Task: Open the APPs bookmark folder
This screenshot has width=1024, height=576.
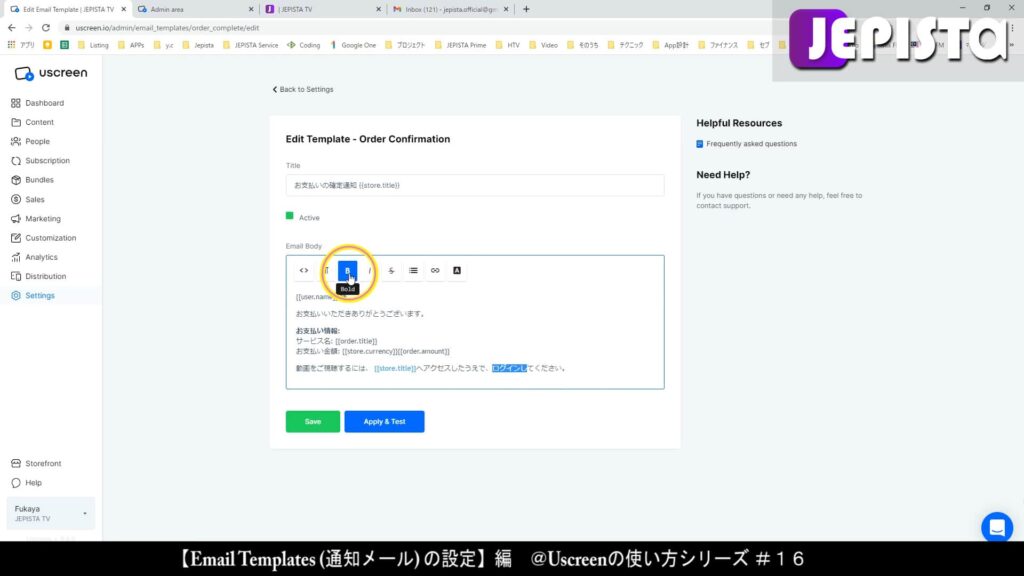Action: pos(131,45)
